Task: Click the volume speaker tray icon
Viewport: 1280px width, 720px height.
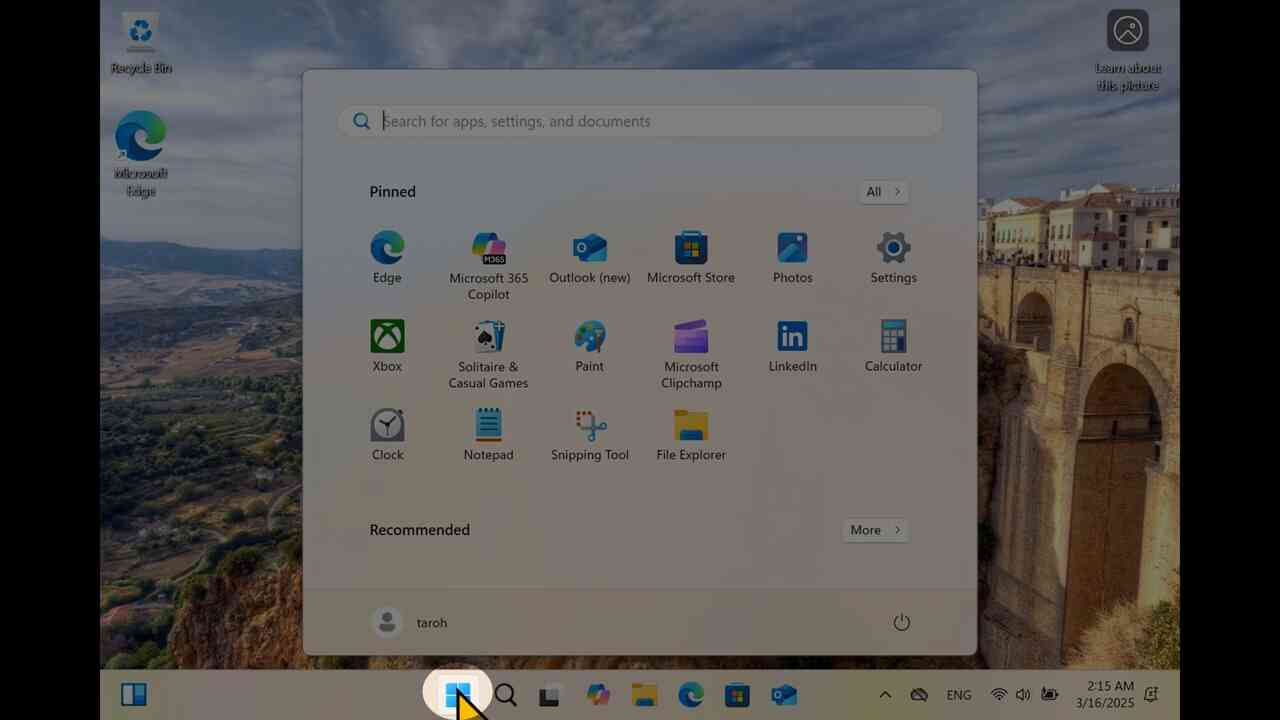Action: [1023, 694]
